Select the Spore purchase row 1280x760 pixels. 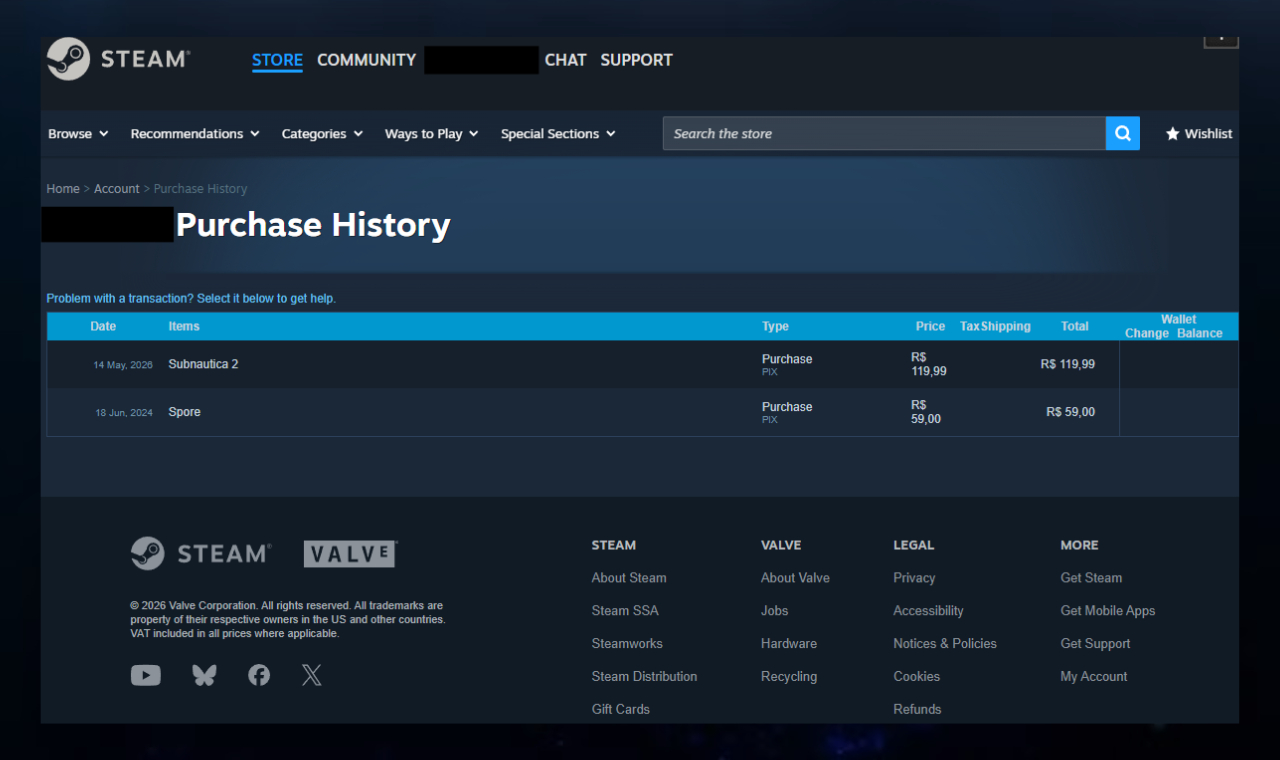pyautogui.click(x=642, y=412)
